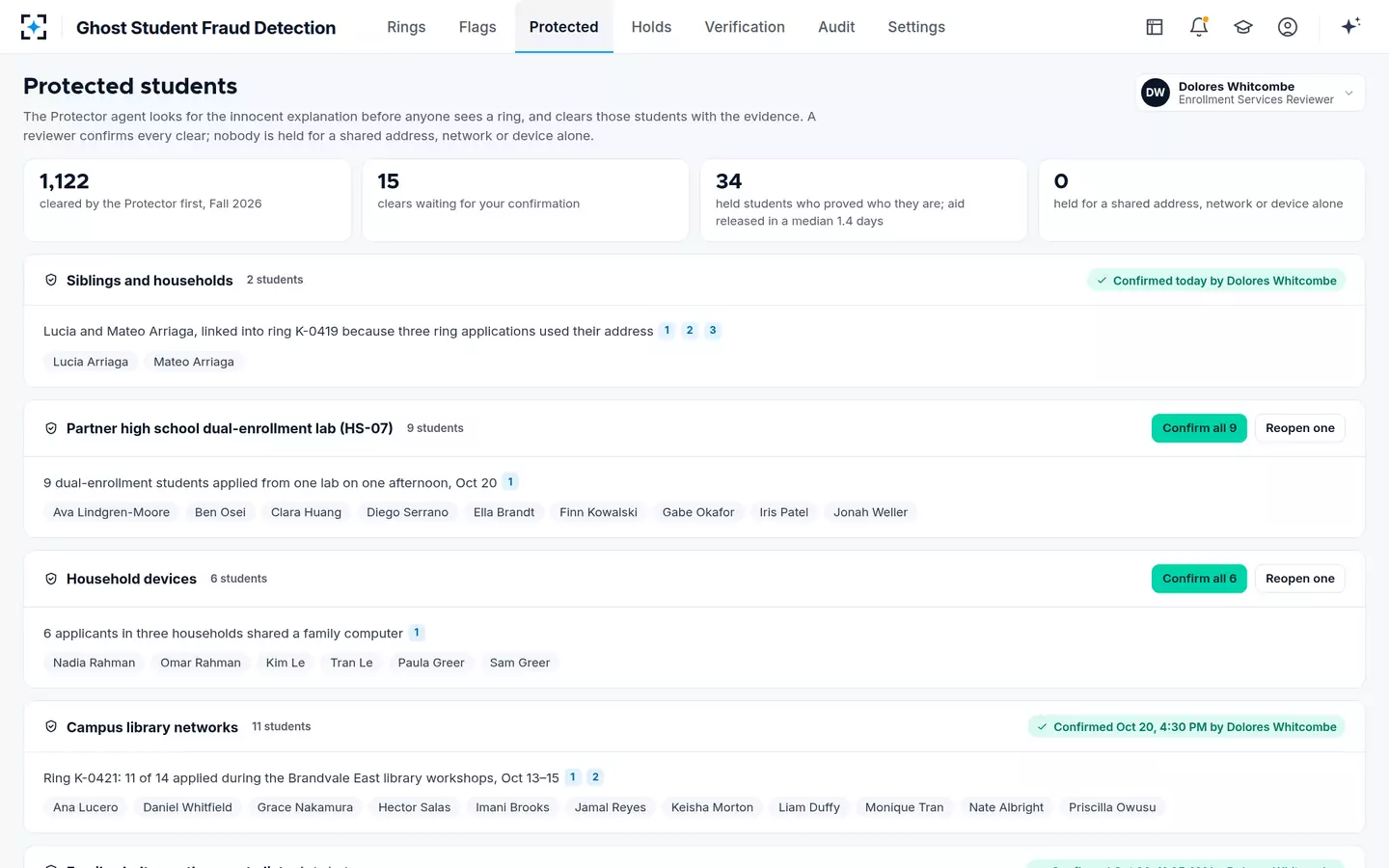1389x868 pixels.
Task: Open evidence citation 1 for the Arriaga address
Action: (667, 330)
